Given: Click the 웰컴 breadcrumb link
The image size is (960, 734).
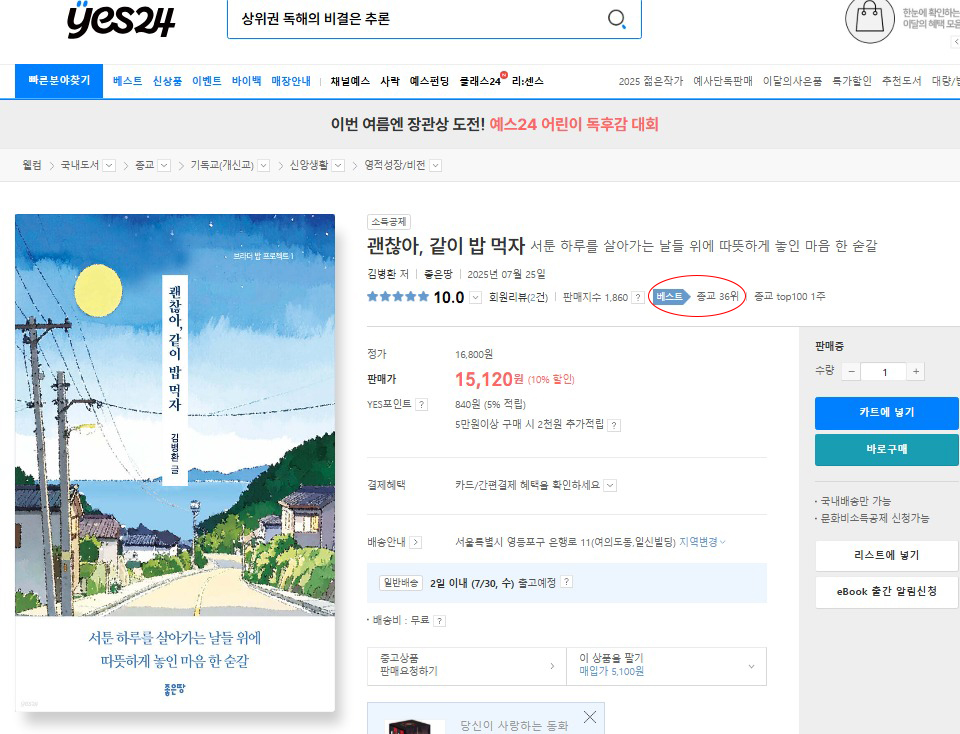Looking at the screenshot, I should [x=32, y=165].
